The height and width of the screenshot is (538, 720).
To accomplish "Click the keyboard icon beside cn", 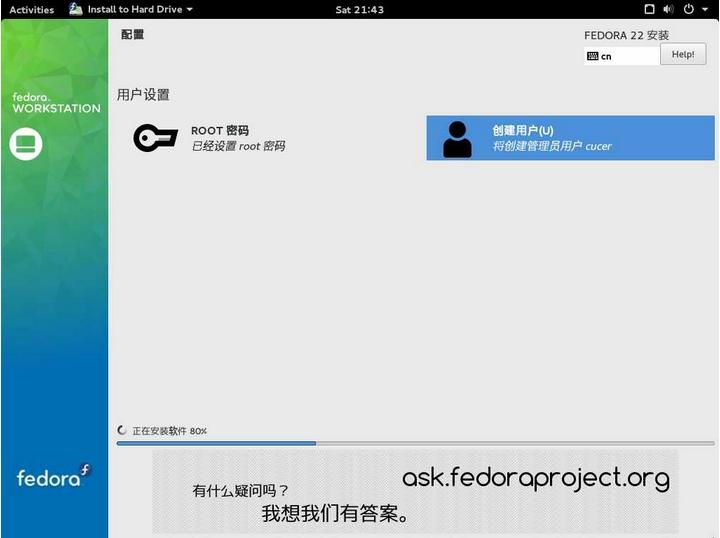I will pos(592,56).
